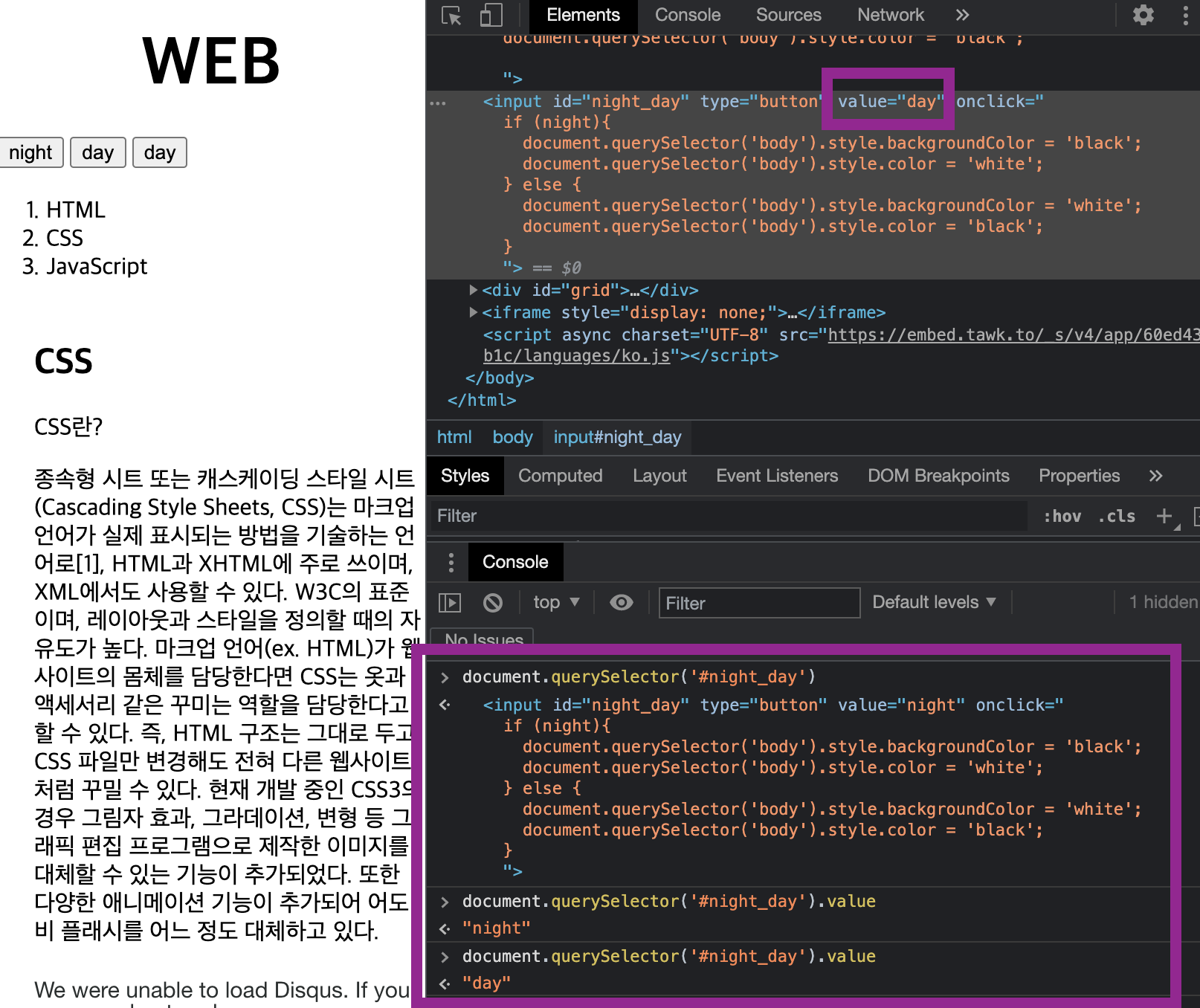Screen dimensions: 1200x1008
Task: Click the closing </body> tag row
Action: pos(500,378)
